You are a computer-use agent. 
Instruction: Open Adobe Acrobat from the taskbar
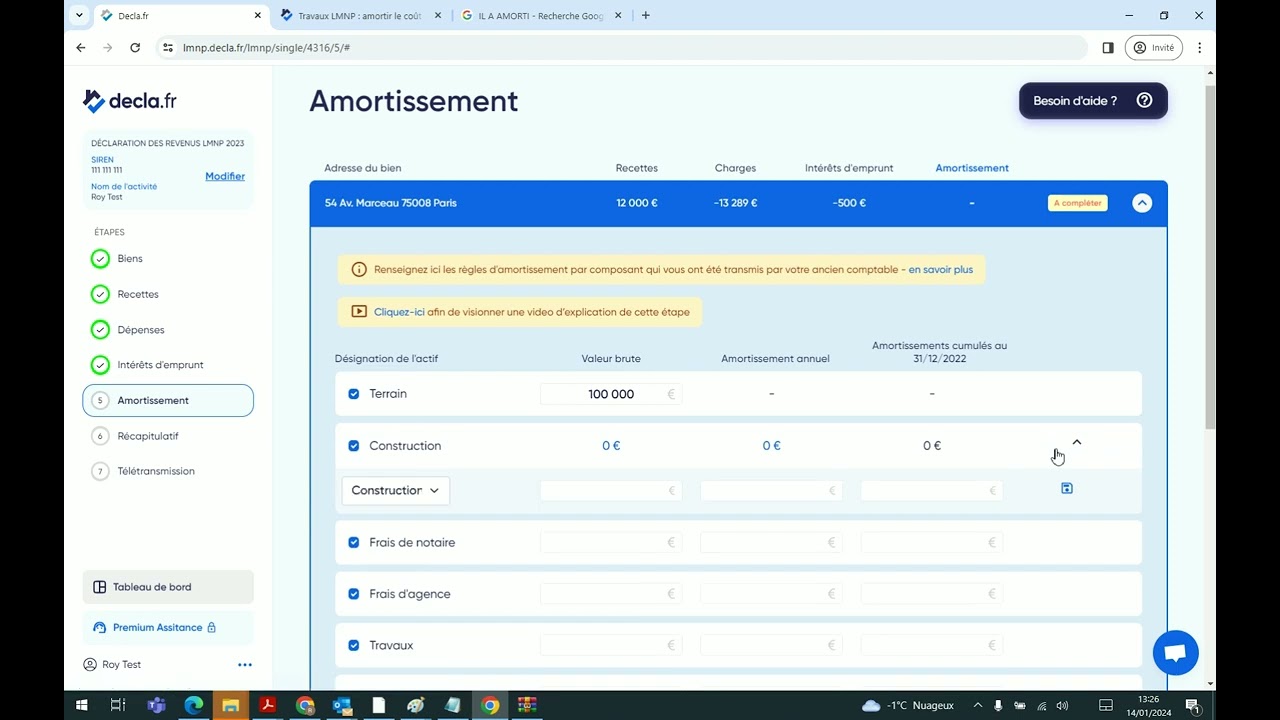[x=268, y=705]
